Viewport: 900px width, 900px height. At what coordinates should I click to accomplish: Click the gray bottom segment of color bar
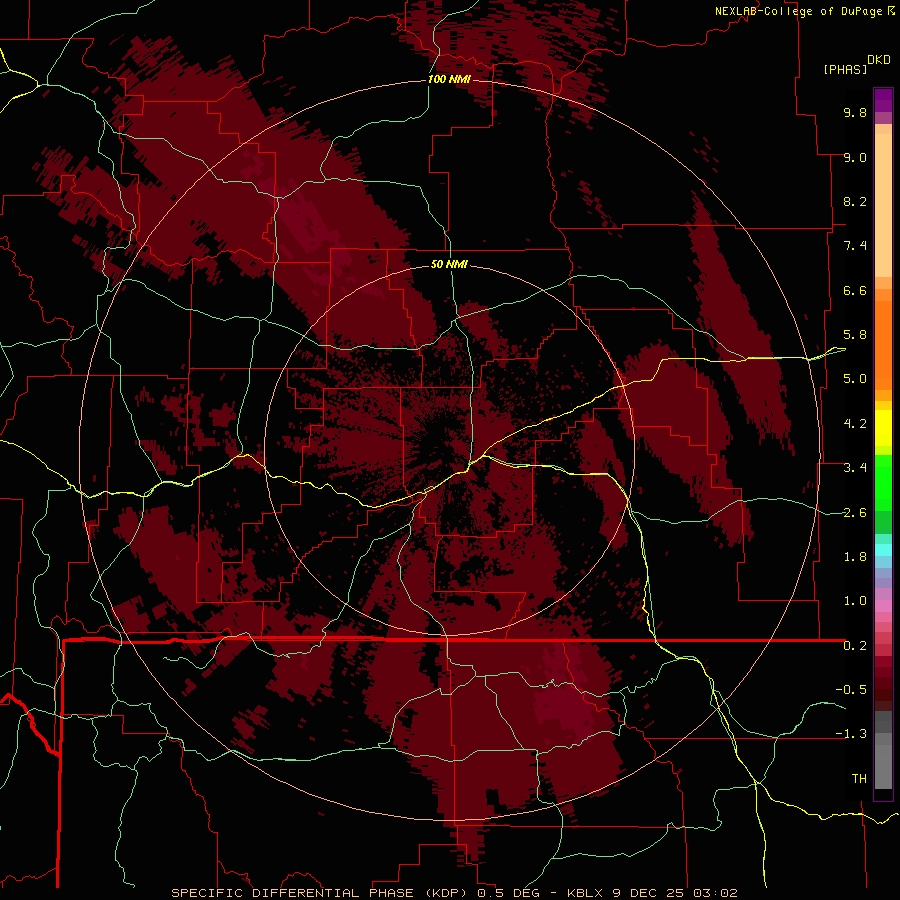pyautogui.click(x=883, y=766)
